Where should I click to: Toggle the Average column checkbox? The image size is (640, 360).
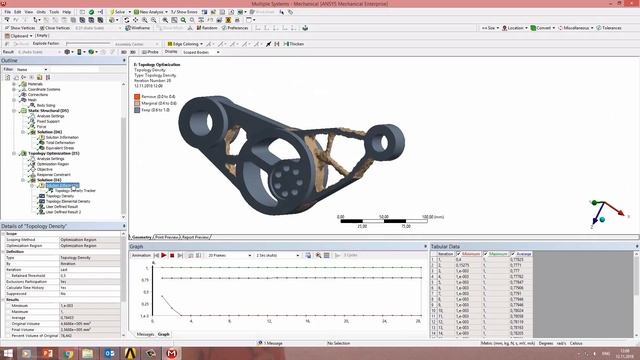pos(513,254)
